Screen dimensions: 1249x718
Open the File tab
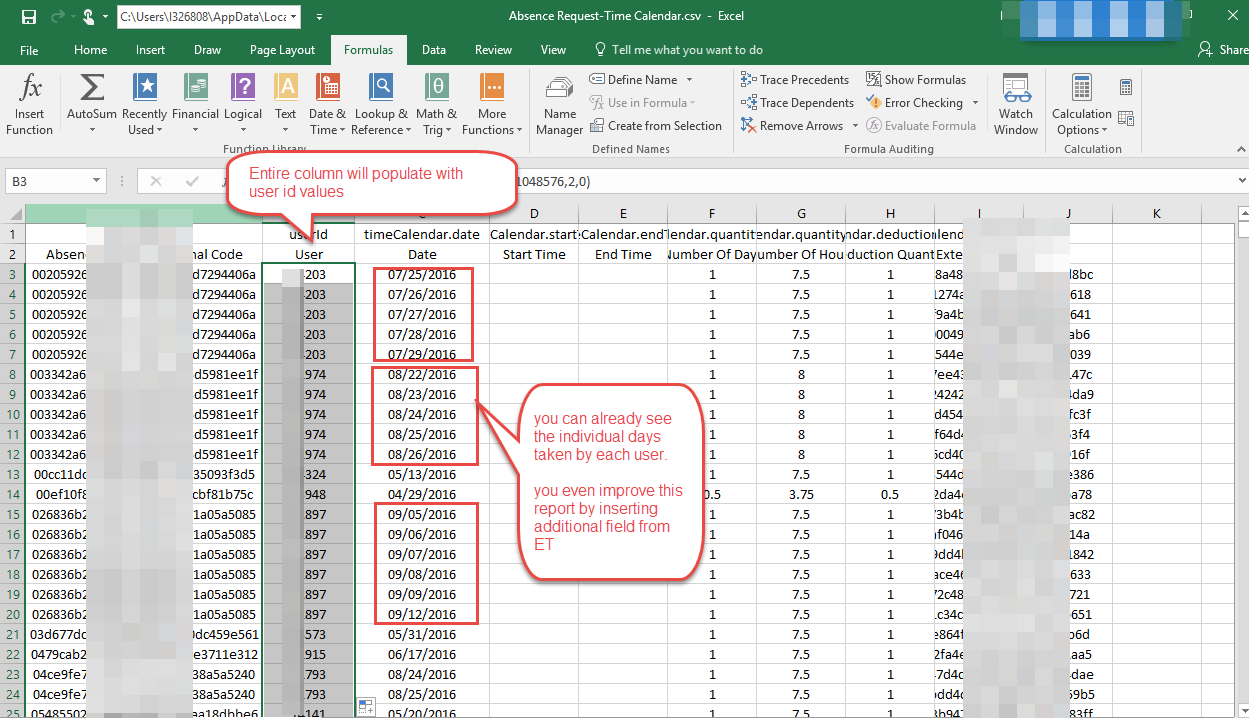(29, 50)
